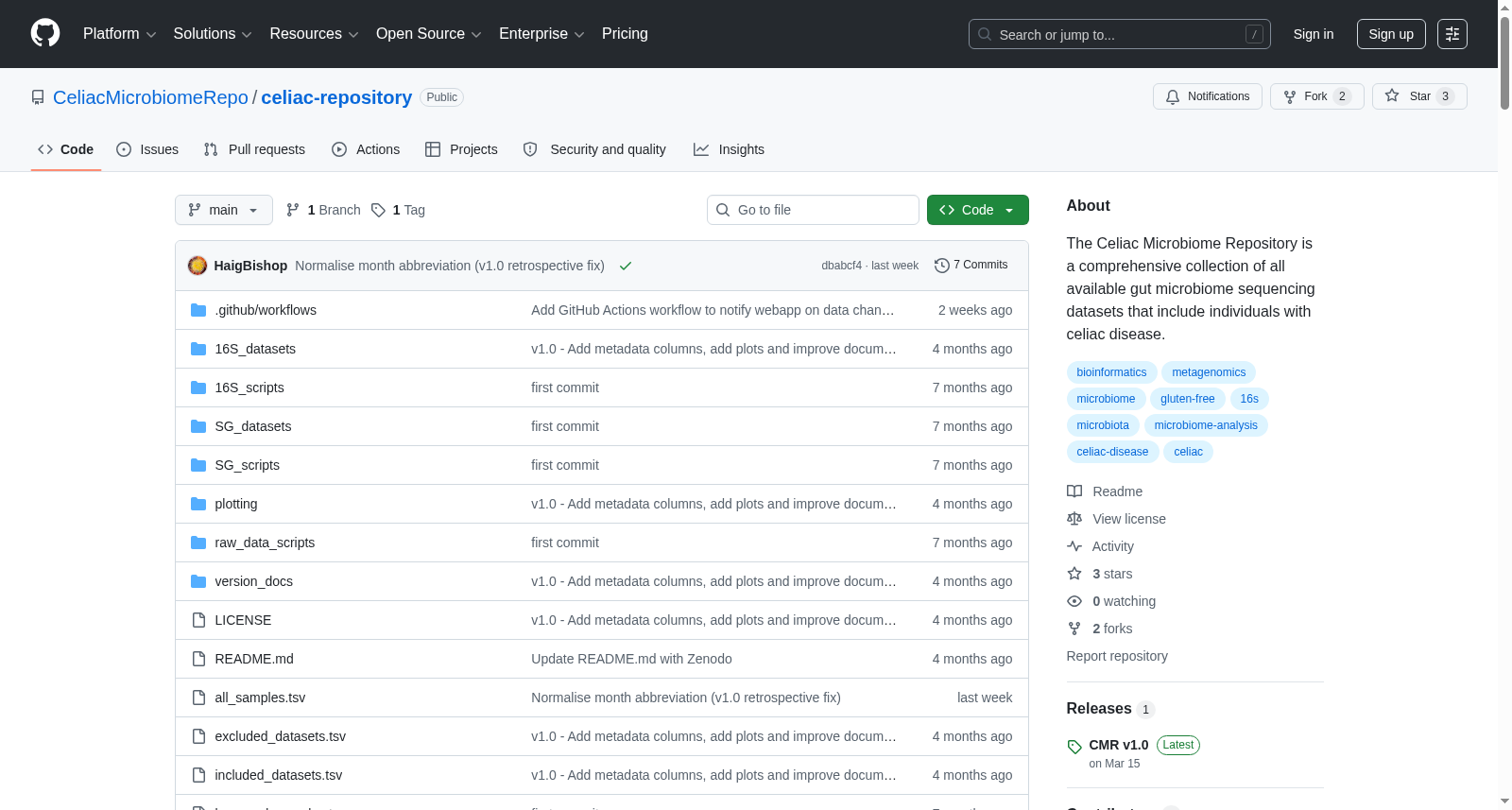Open the Projects tab
The image size is (1512, 810).
coord(461,149)
